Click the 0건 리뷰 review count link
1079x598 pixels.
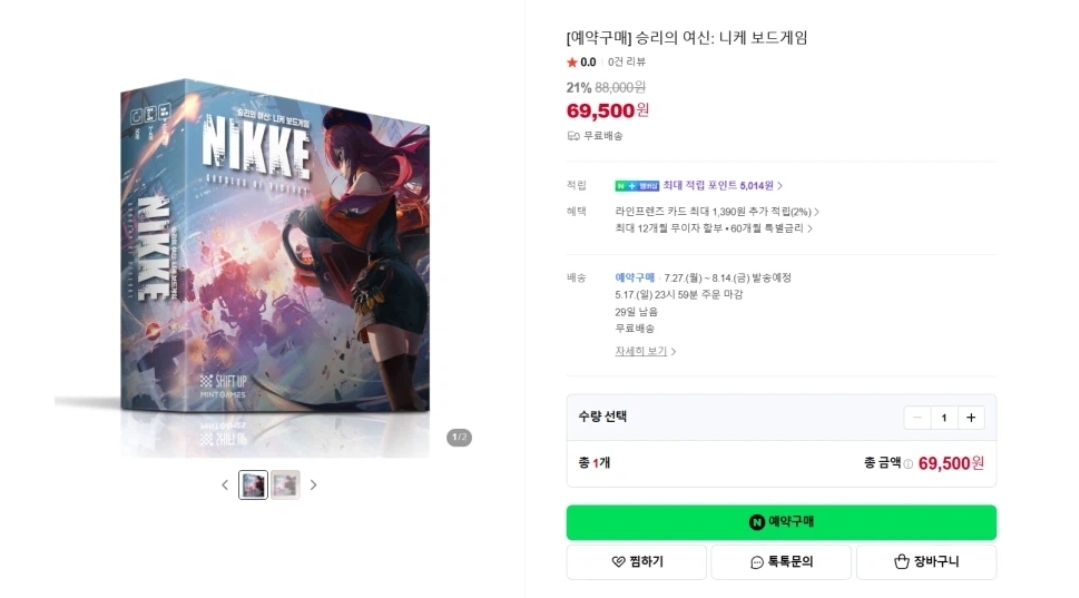pos(627,62)
